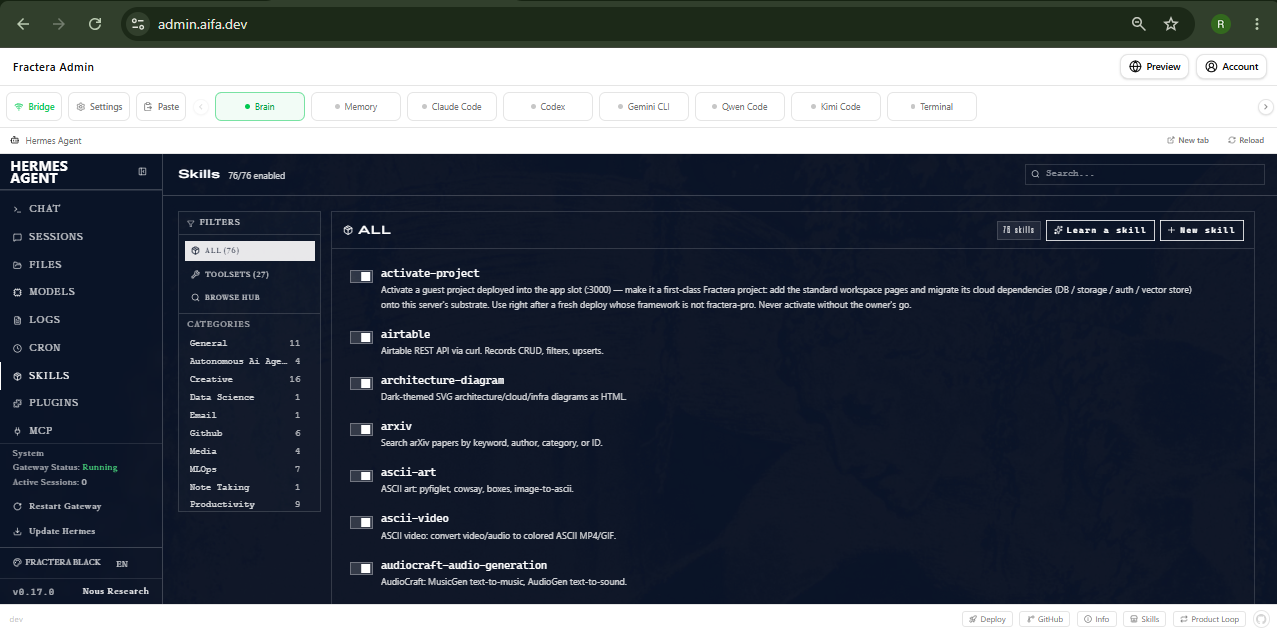The height and width of the screenshot is (630, 1277).
Task: Click the GitHub button in footer
Action: pos(1044,619)
